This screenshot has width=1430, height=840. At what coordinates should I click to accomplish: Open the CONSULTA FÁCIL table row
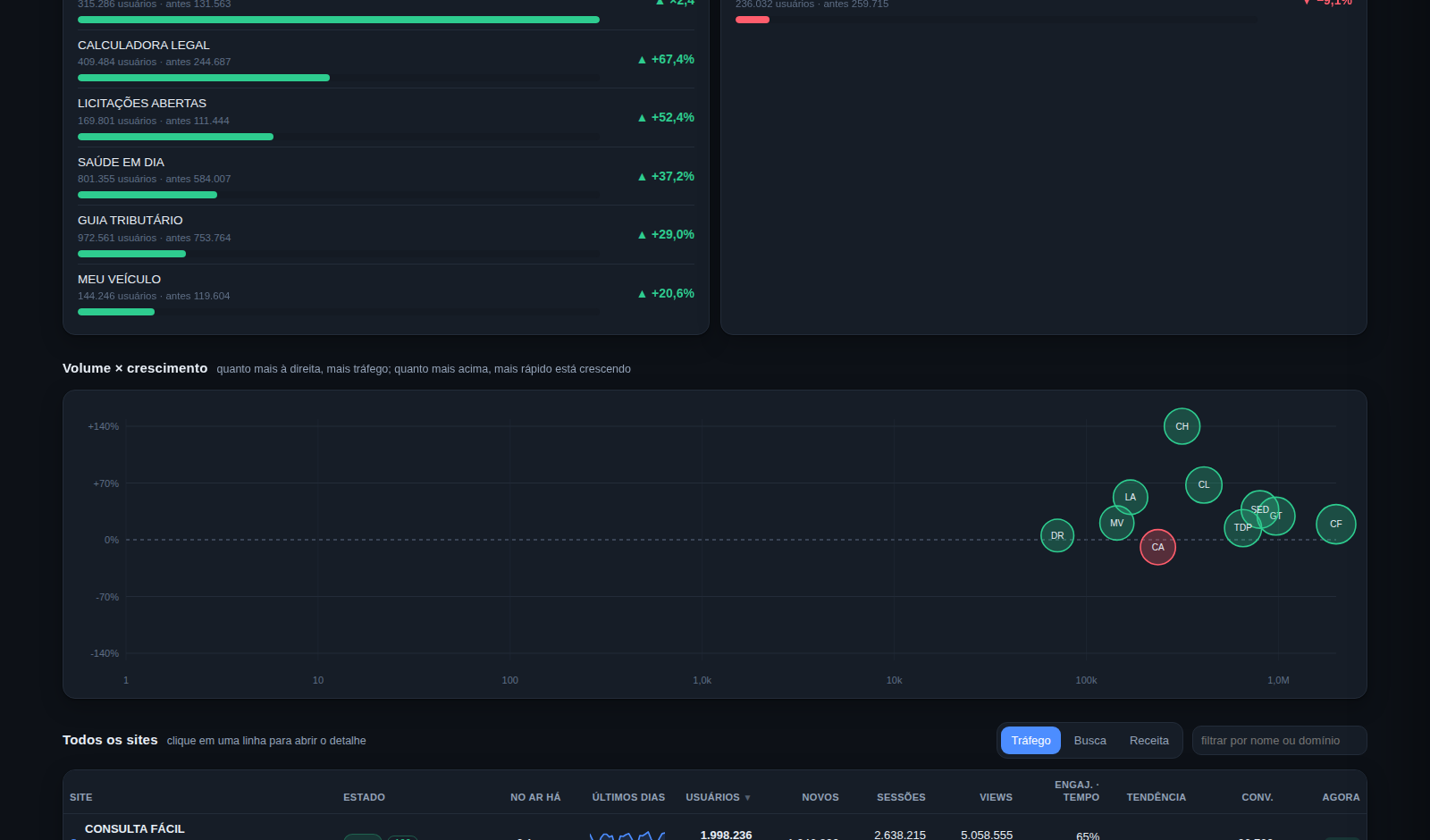(715, 829)
